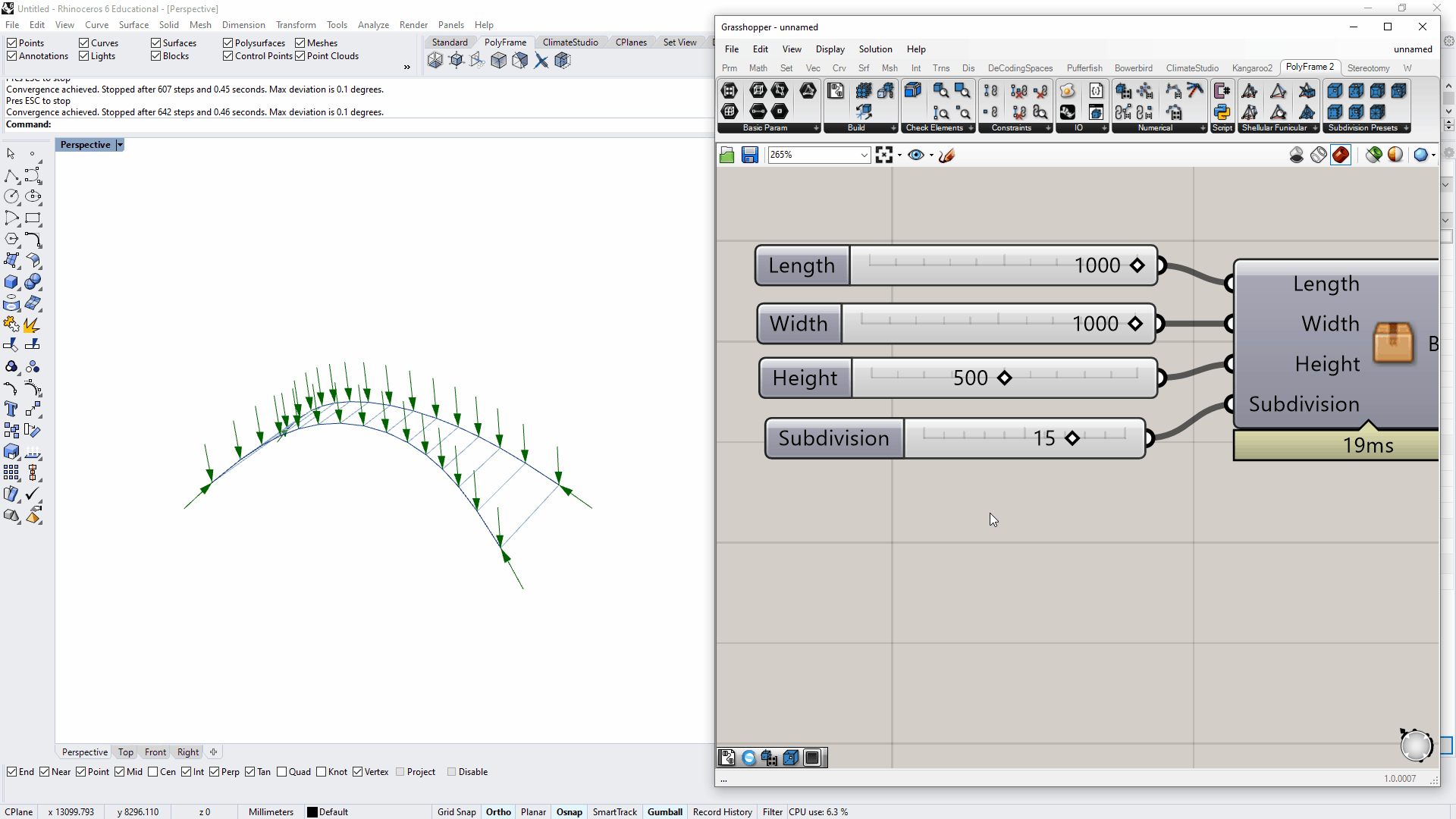Screen dimensions: 1456x819
Task: Switch to the Front viewport tab
Action: (155, 752)
